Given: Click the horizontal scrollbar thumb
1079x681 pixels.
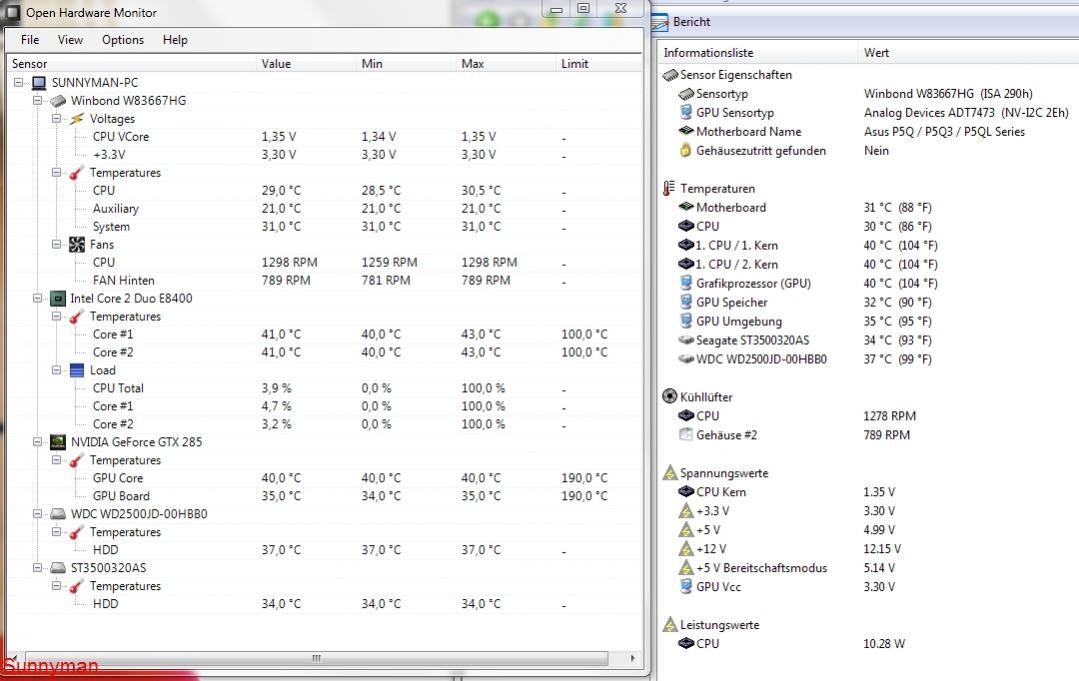Looking at the screenshot, I should 317,658.
